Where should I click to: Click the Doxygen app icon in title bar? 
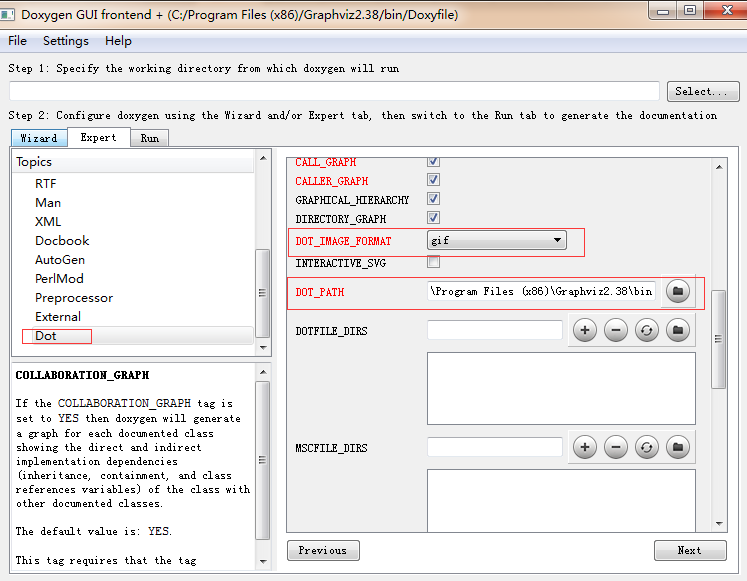click(7, 15)
